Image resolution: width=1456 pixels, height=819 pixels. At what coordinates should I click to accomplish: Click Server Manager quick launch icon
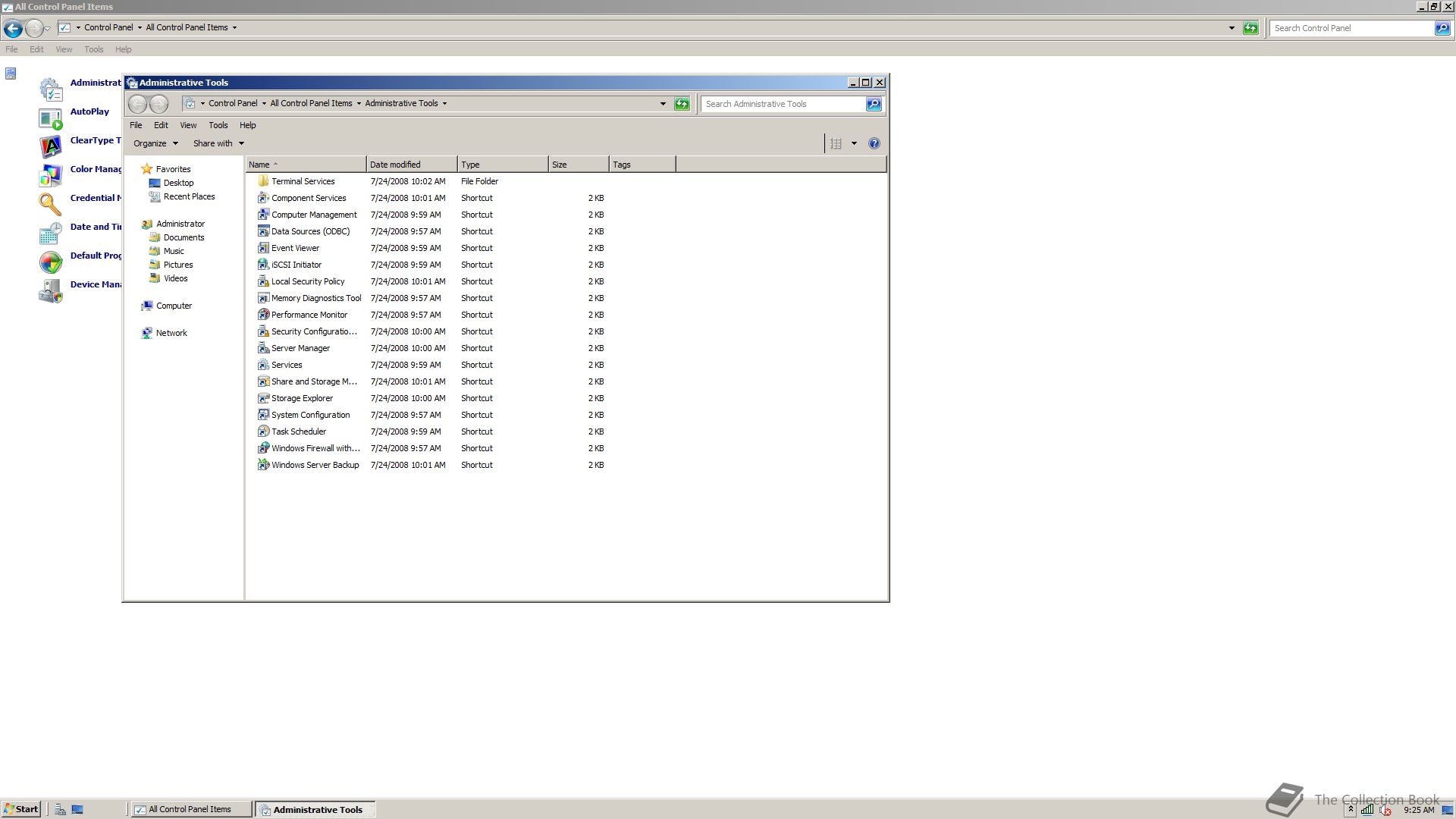pyautogui.click(x=60, y=809)
